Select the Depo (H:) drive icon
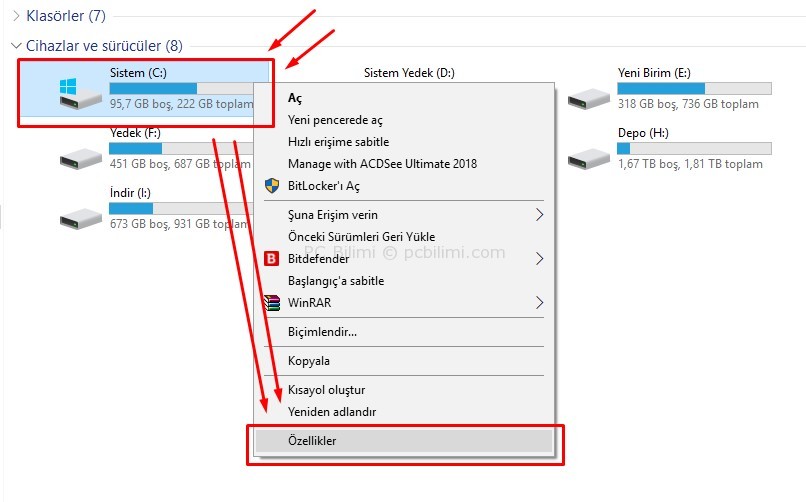Viewport: 806px width, 502px height. tap(589, 158)
